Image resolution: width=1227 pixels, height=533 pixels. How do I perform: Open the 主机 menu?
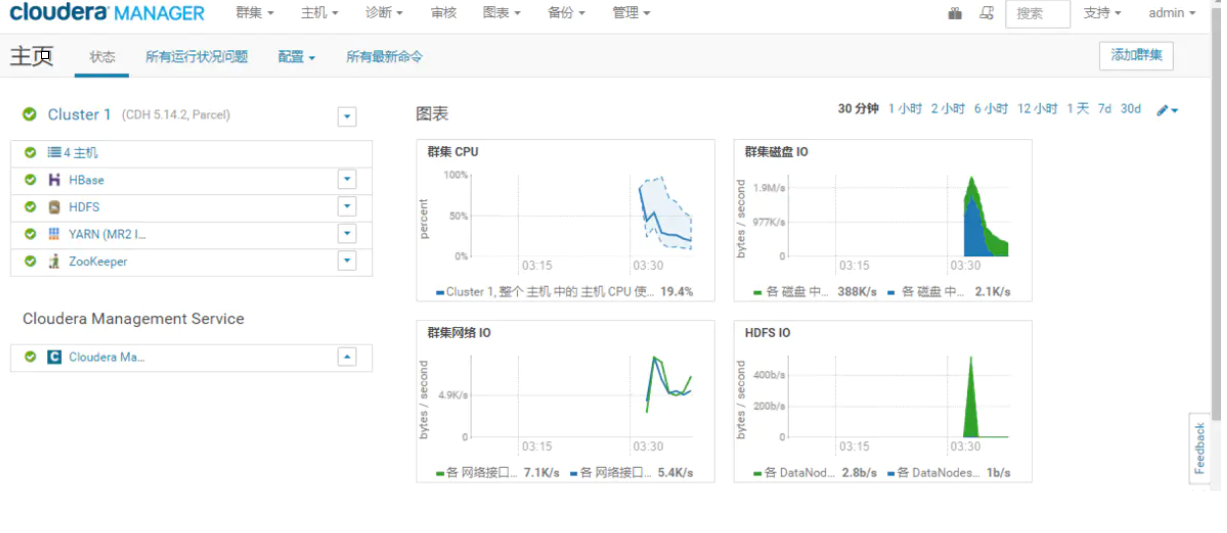(320, 13)
